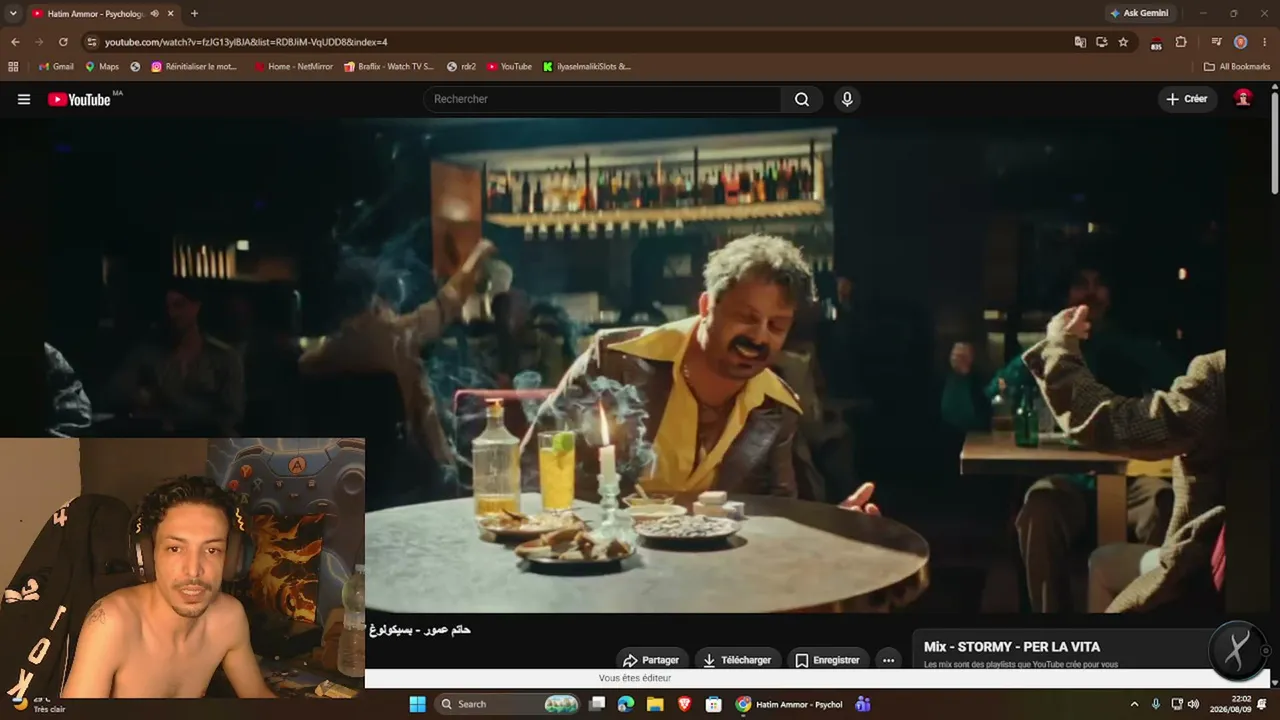This screenshot has height=720, width=1280.
Task: Reload the current page
Action: (x=63, y=42)
